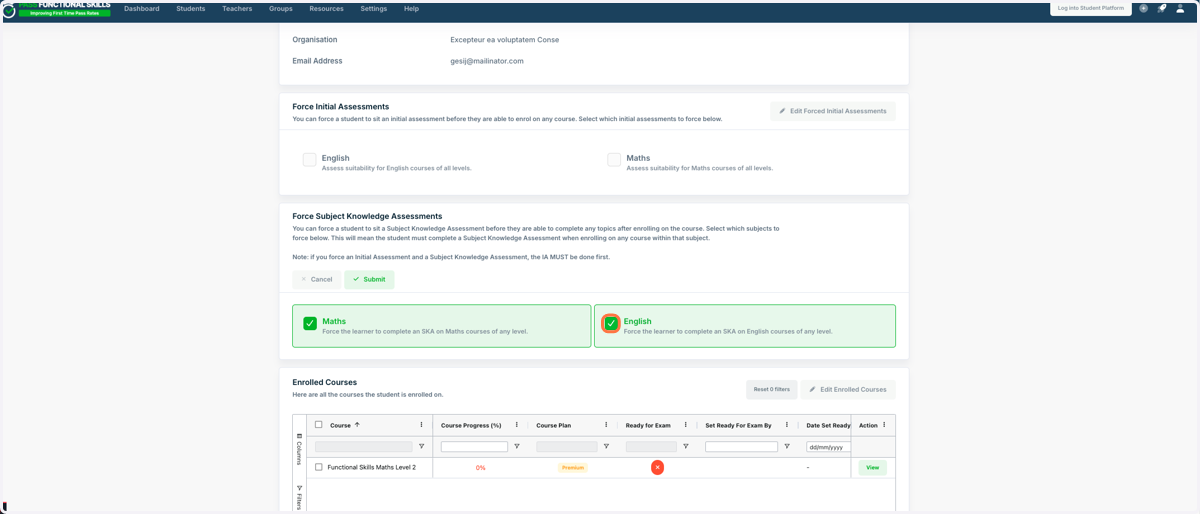The width and height of the screenshot is (1200, 514).
Task: Open the Resources menu
Action: [x=326, y=9]
